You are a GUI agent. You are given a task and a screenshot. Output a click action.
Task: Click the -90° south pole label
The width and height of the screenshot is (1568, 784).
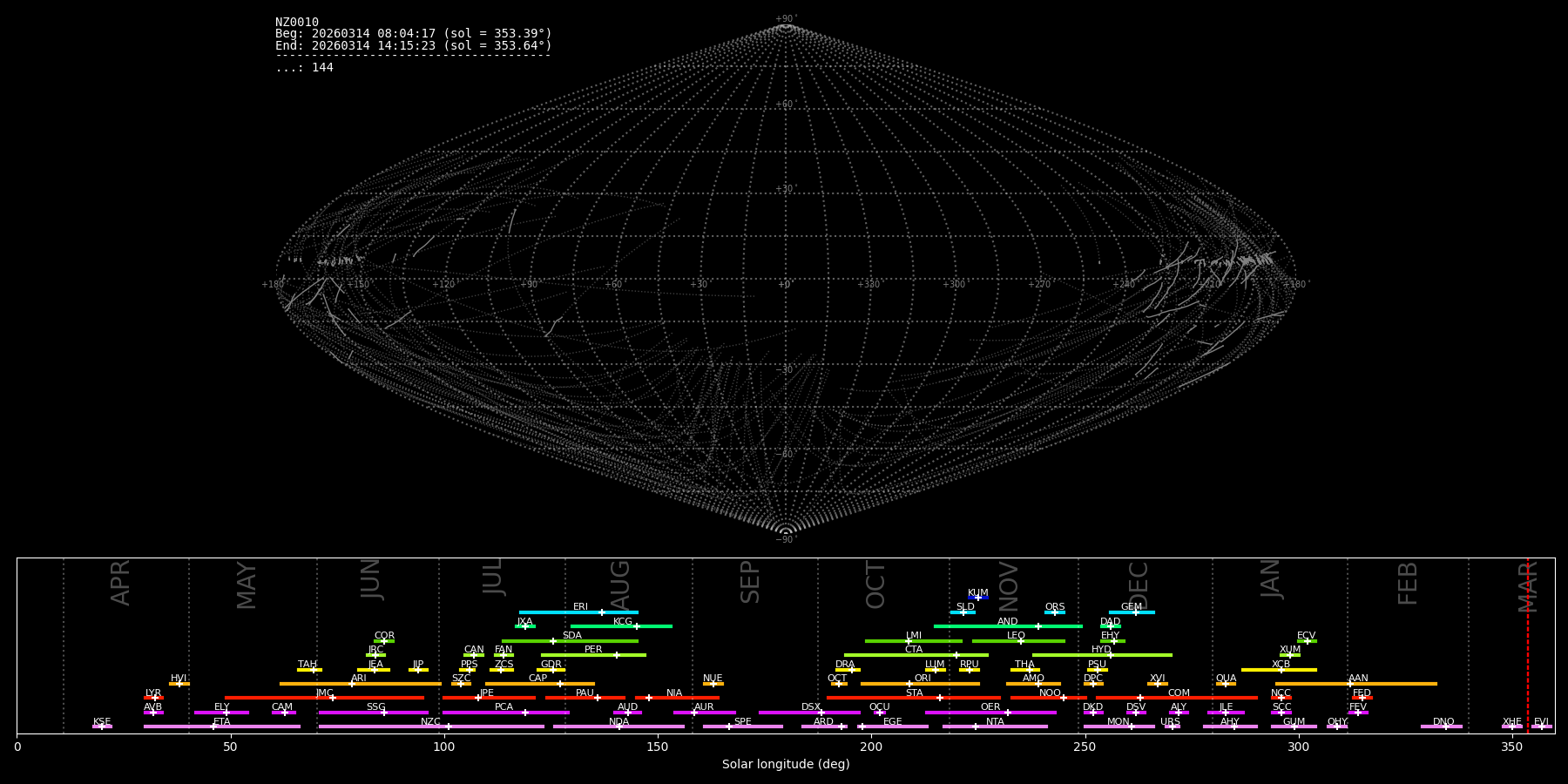coord(785,539)
